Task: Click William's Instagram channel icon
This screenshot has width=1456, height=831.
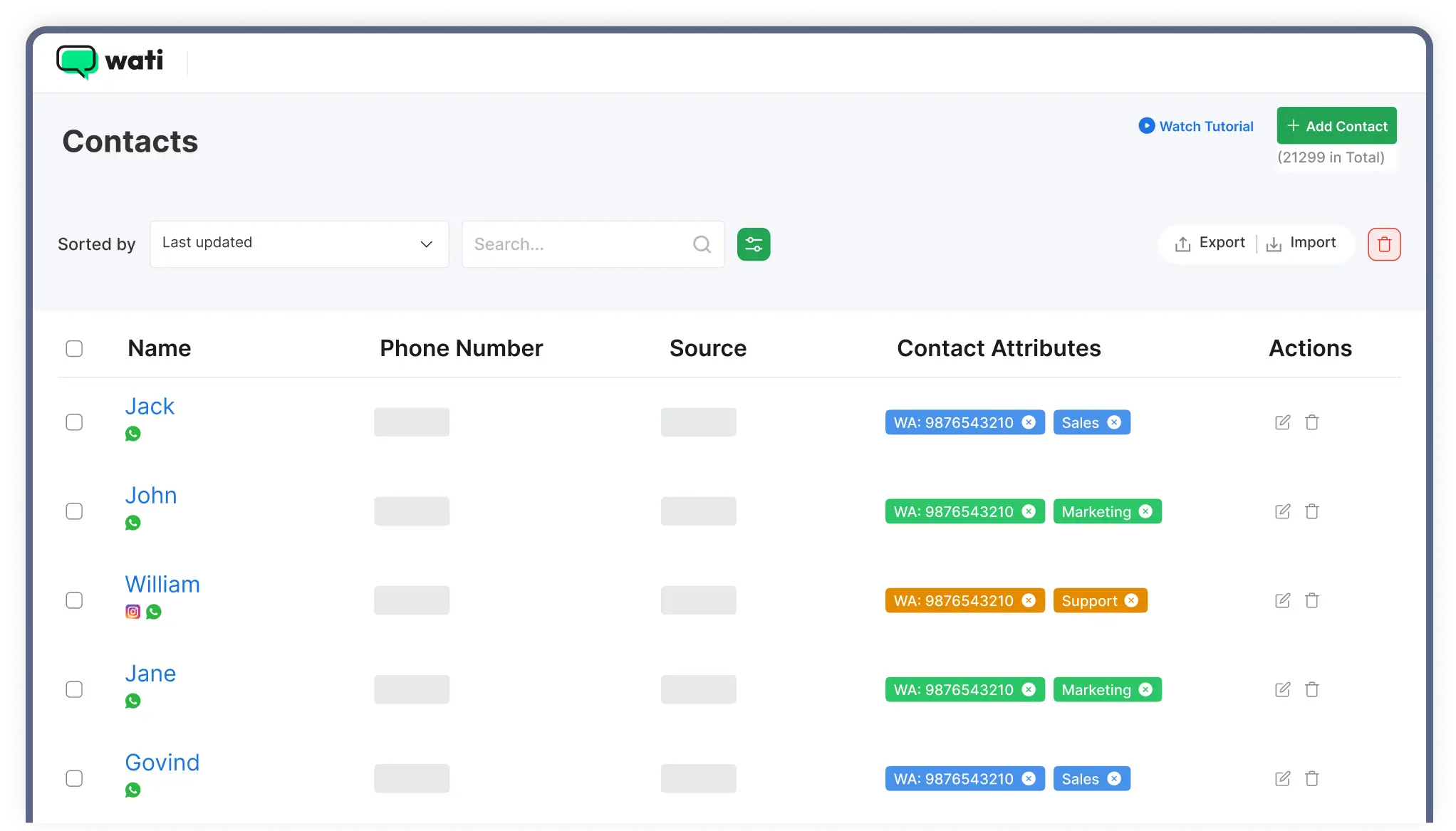Action: [132, 612]
